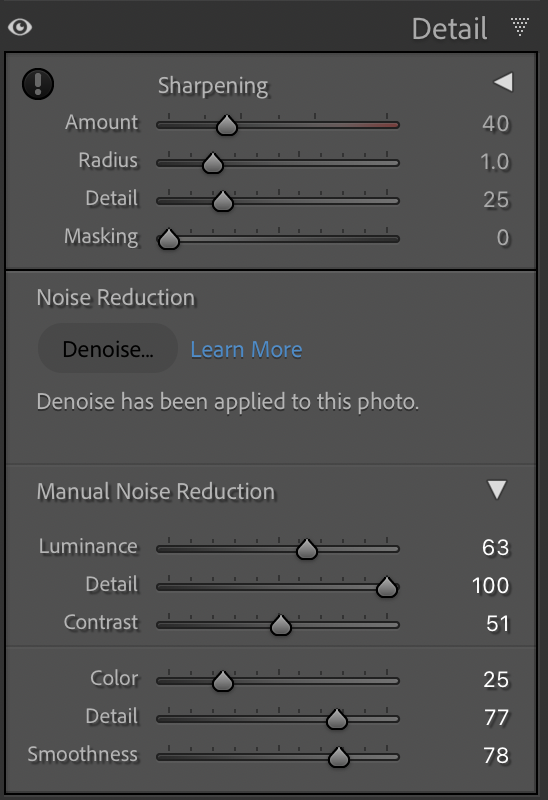Select the Luminance value field showing 63
Image resolution: width=548 pixels, height=800 pixels.
coord(495,548)
